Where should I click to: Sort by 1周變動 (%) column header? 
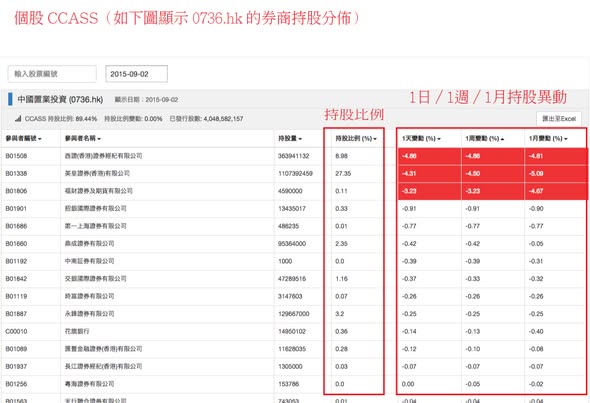point(485,138)
